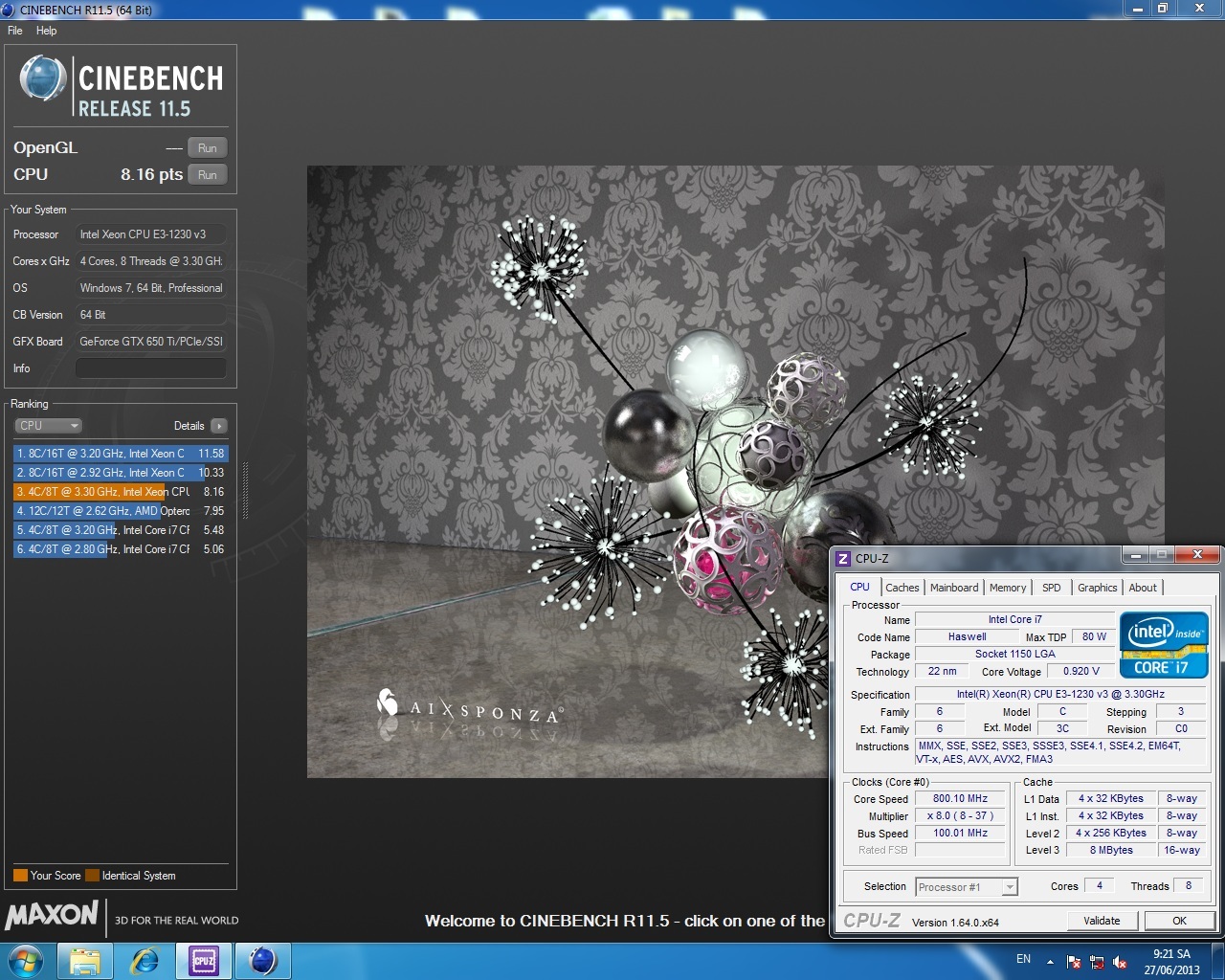Click the Intel Core i7 logo badge
Viewport: 1225px width, 980px height.
(1165, 646)
